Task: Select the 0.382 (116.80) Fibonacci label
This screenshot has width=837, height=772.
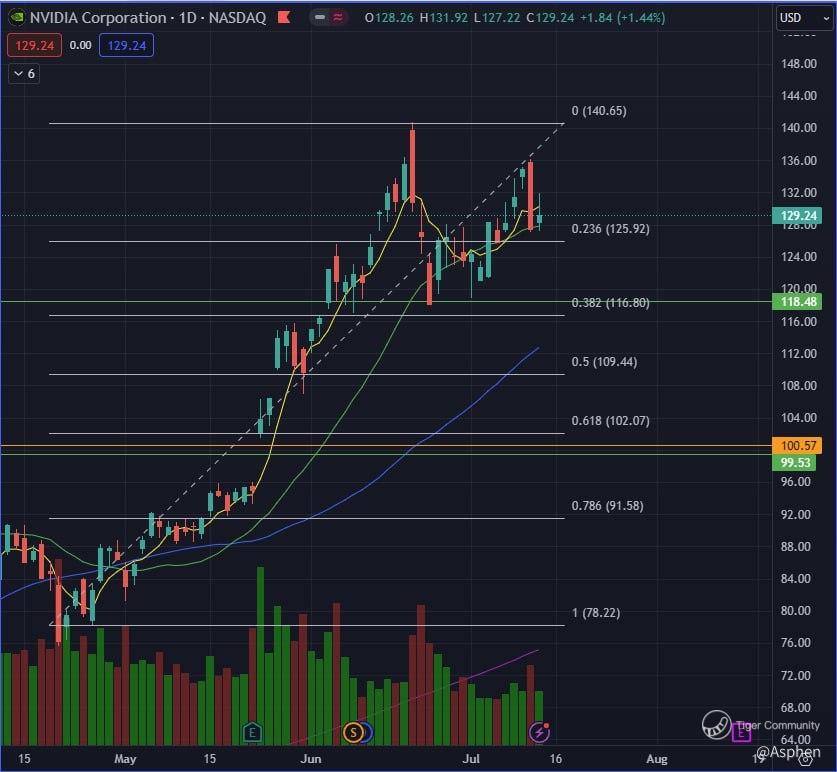Action: coord(611,303)
